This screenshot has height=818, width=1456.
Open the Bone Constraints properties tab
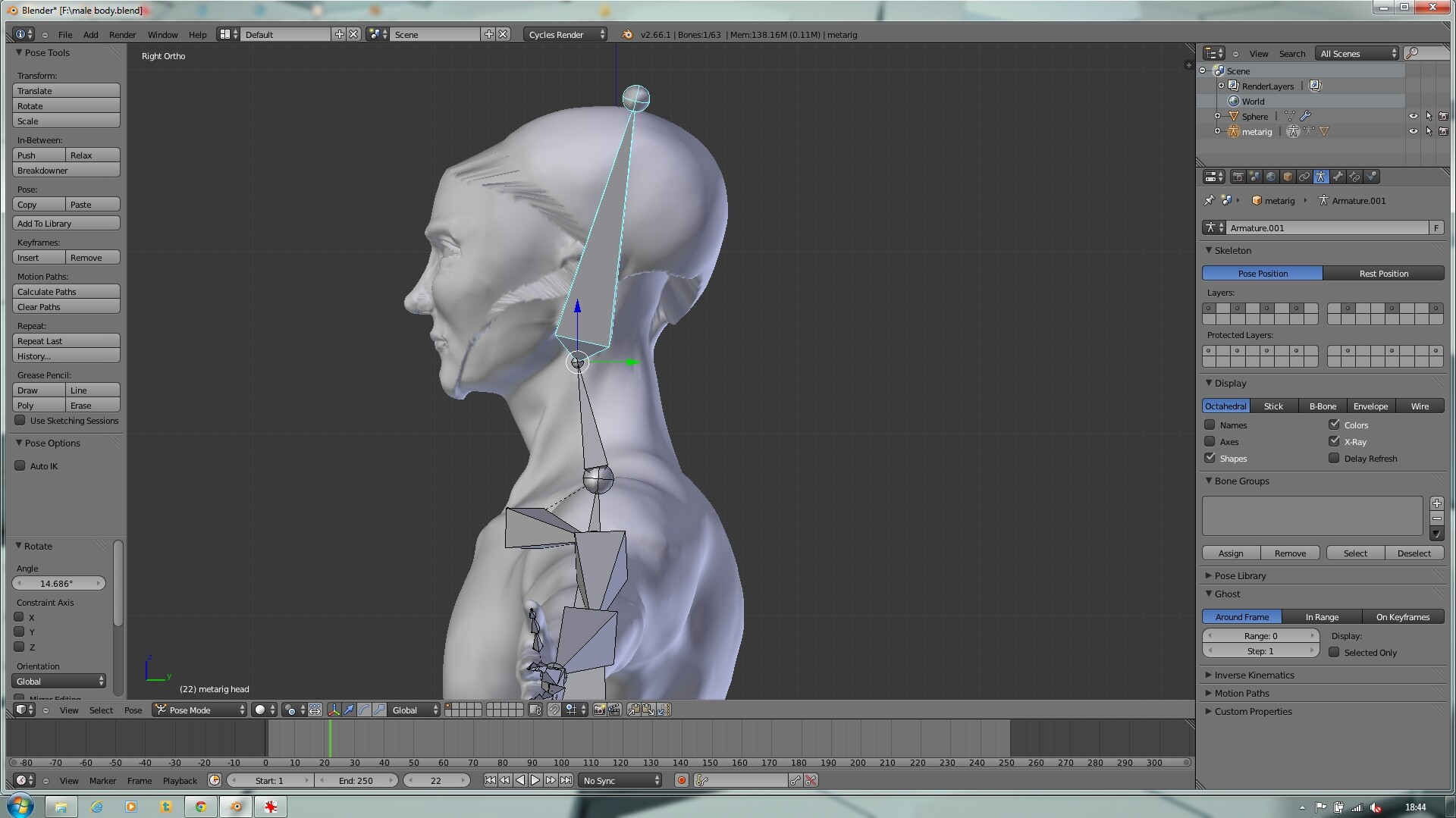pos(1354,177)
